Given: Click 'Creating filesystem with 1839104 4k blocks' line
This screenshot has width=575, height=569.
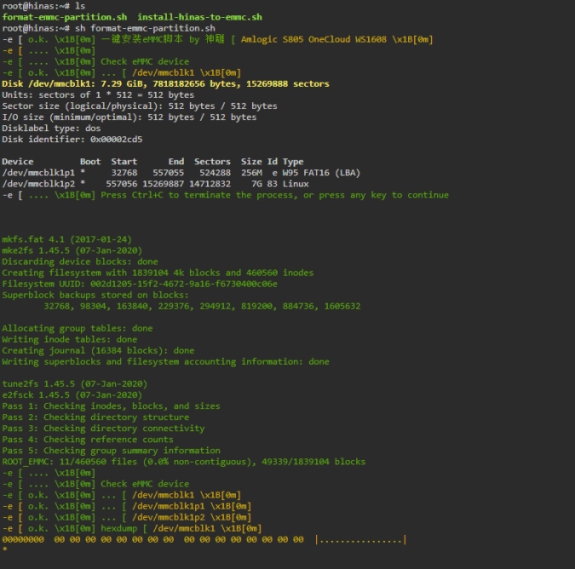Looking at the screenshot, I should point(158,273).
